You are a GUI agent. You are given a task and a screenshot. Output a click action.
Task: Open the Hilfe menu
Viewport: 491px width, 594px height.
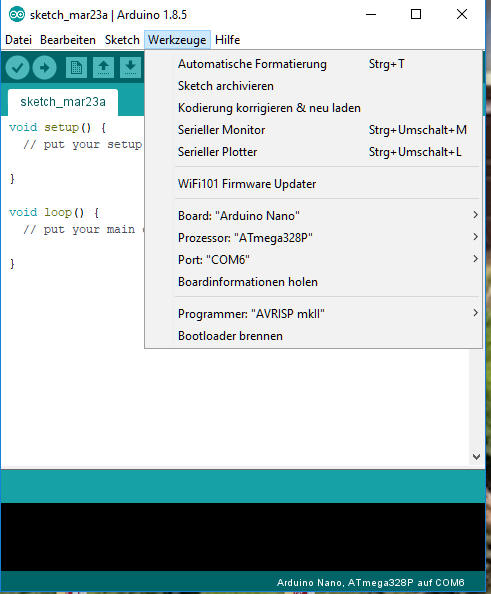[227, 40]
